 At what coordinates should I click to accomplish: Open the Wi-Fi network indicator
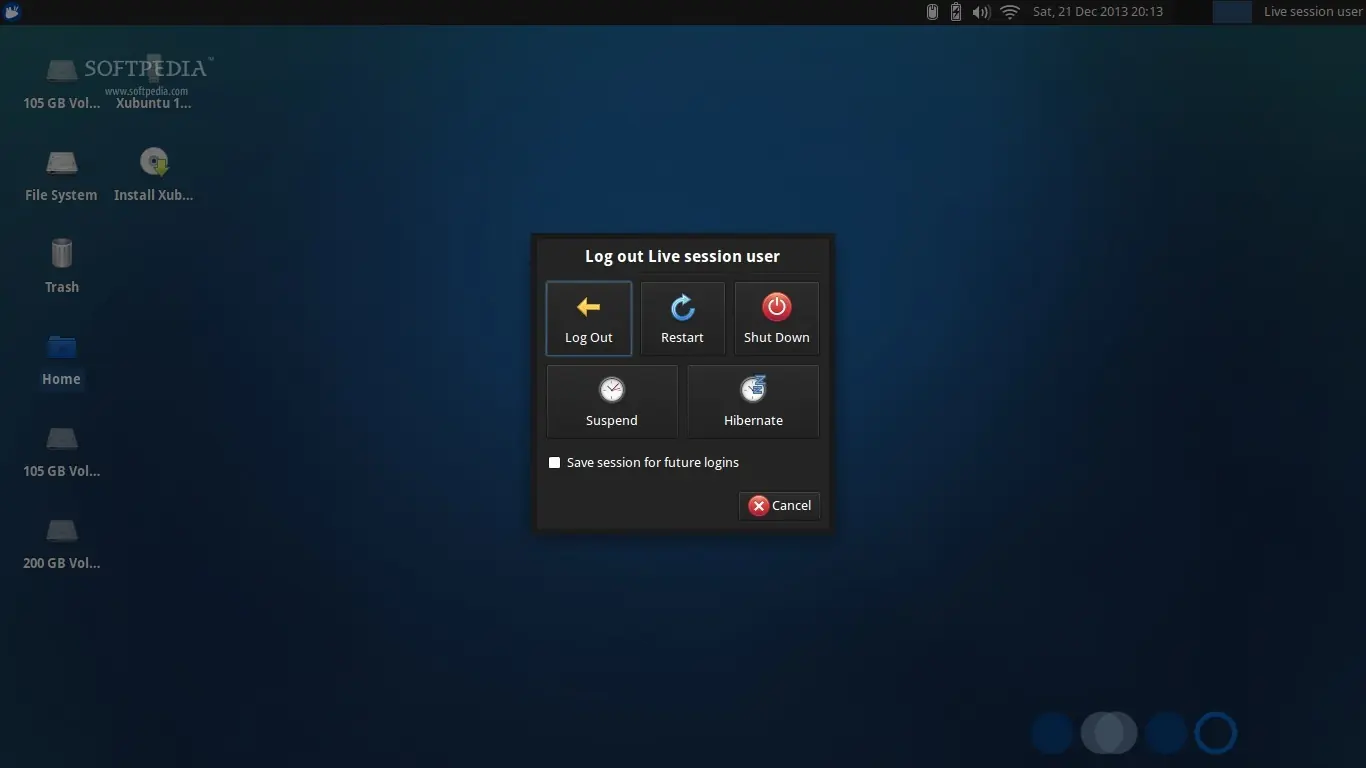tap(1010, 12)
